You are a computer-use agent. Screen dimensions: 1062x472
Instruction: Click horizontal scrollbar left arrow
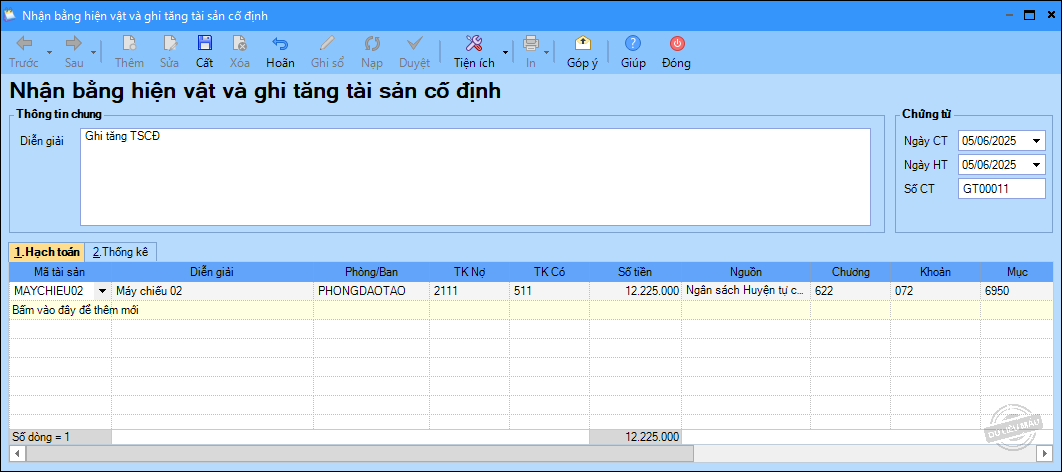click(x=18, y=452)
